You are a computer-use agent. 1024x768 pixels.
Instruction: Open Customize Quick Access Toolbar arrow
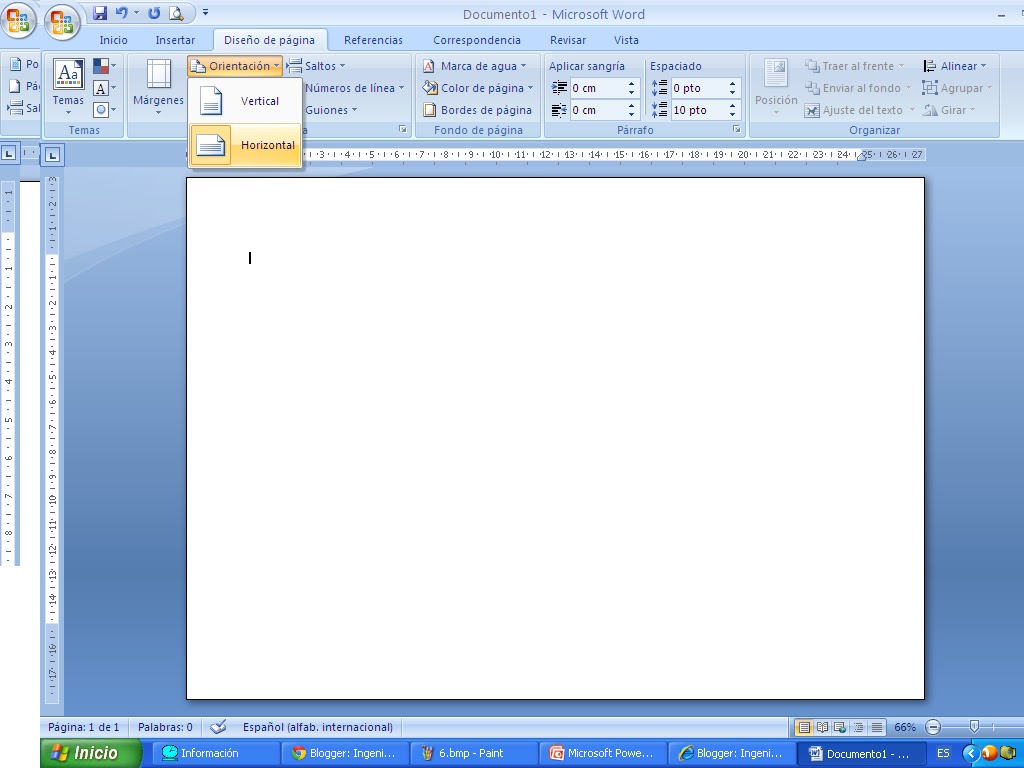[x=205, y=12]
